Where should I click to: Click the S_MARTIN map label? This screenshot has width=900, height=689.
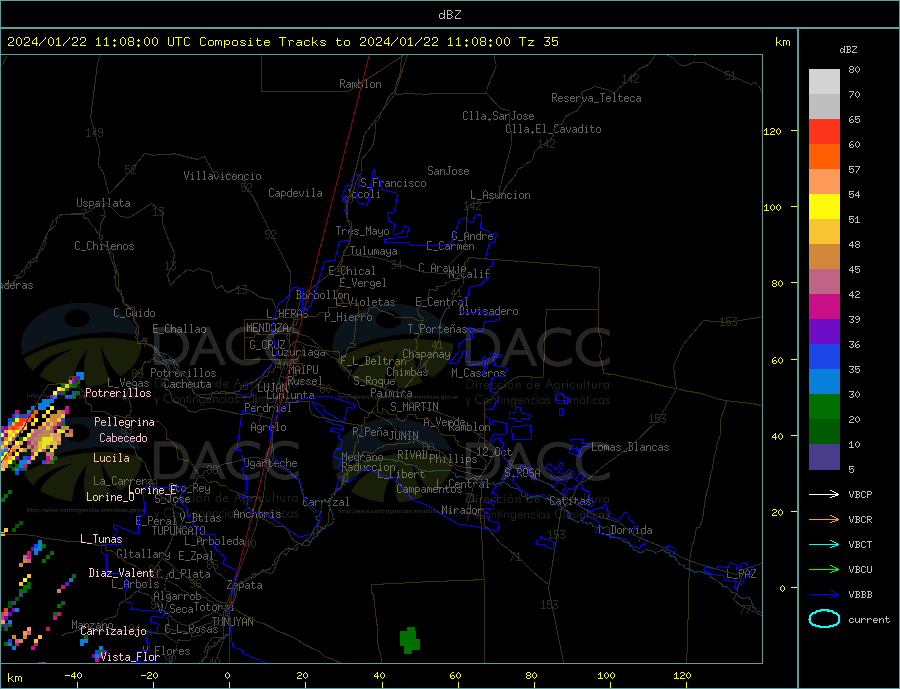(x=414, y=407)
